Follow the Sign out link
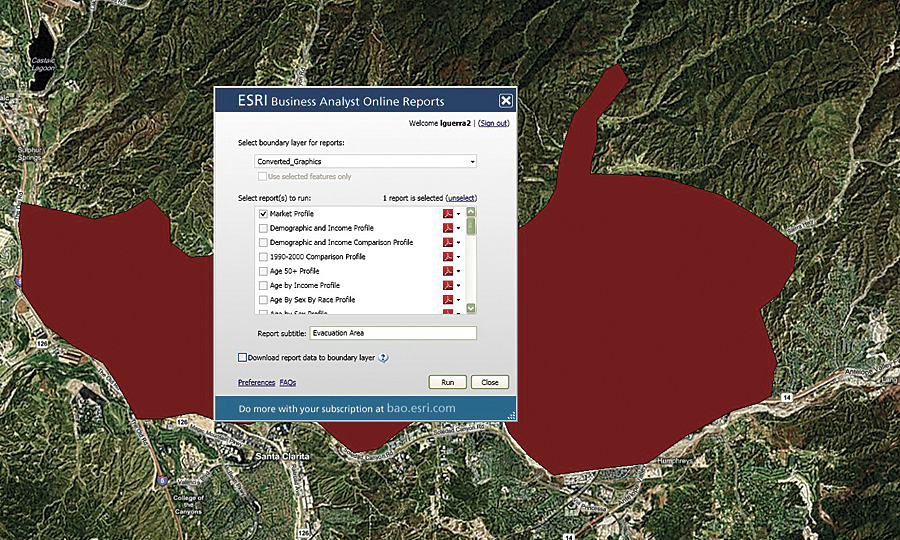The image size is (900, 540). pos(494,123)
